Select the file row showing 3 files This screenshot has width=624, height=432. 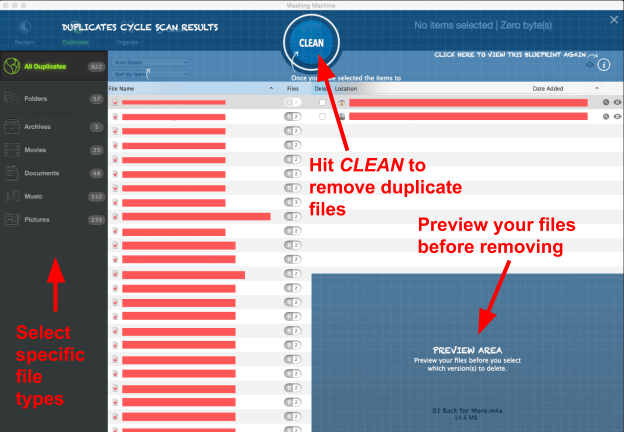pyautogui.click(x=209, y=202)
